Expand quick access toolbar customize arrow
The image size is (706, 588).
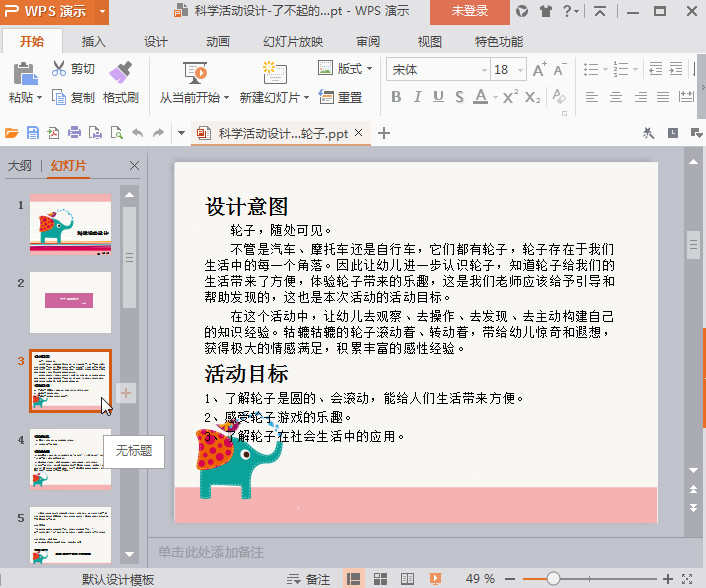pyautogui.click(x=181, y=133)
